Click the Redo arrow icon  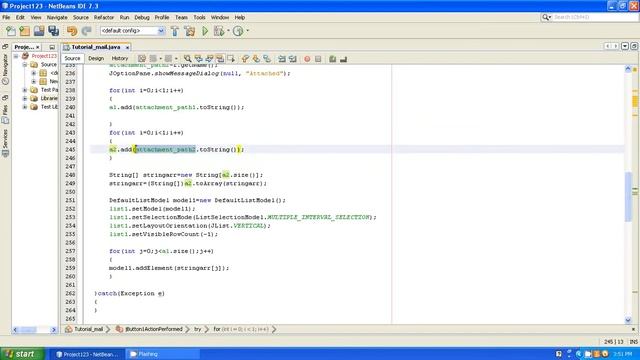(x=86, y=31)
